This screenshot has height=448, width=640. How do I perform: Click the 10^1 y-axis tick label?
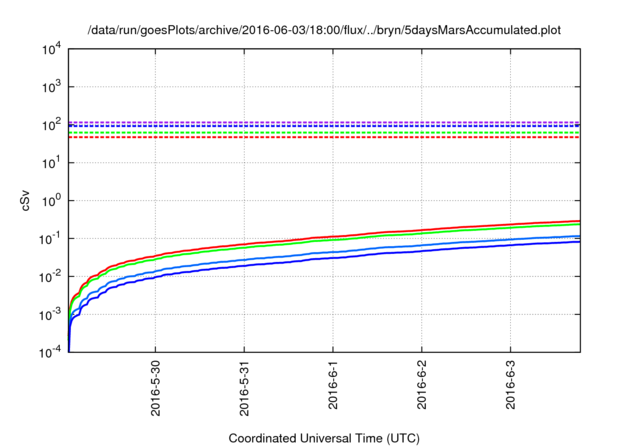49,163
